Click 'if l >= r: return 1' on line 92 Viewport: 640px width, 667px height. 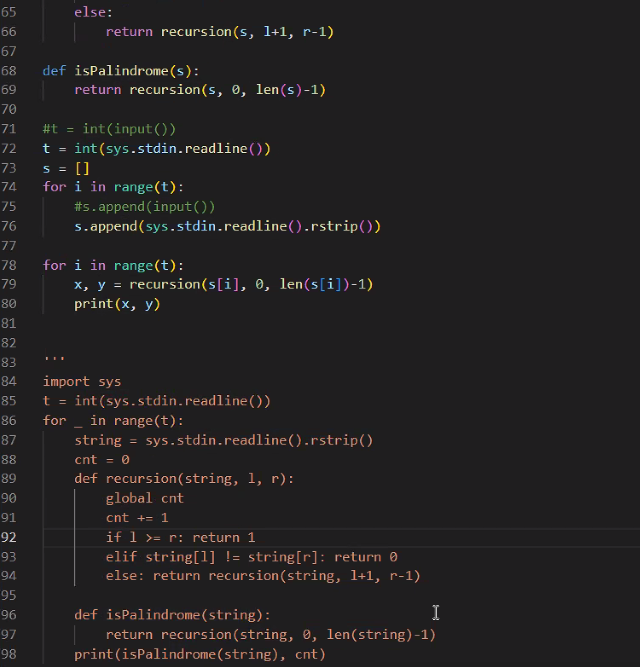(x=180, y=537)
